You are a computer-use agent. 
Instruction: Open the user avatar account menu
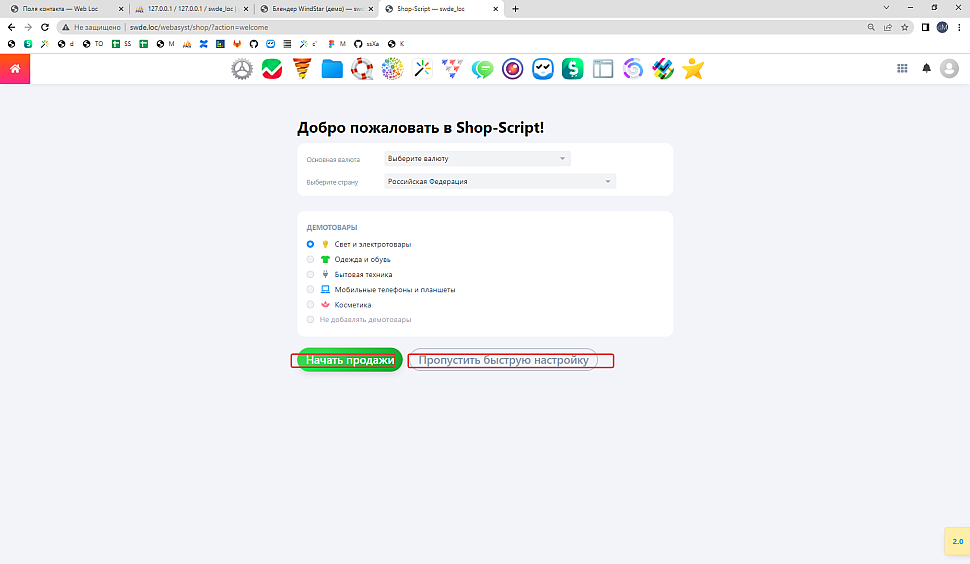point(949,69)
